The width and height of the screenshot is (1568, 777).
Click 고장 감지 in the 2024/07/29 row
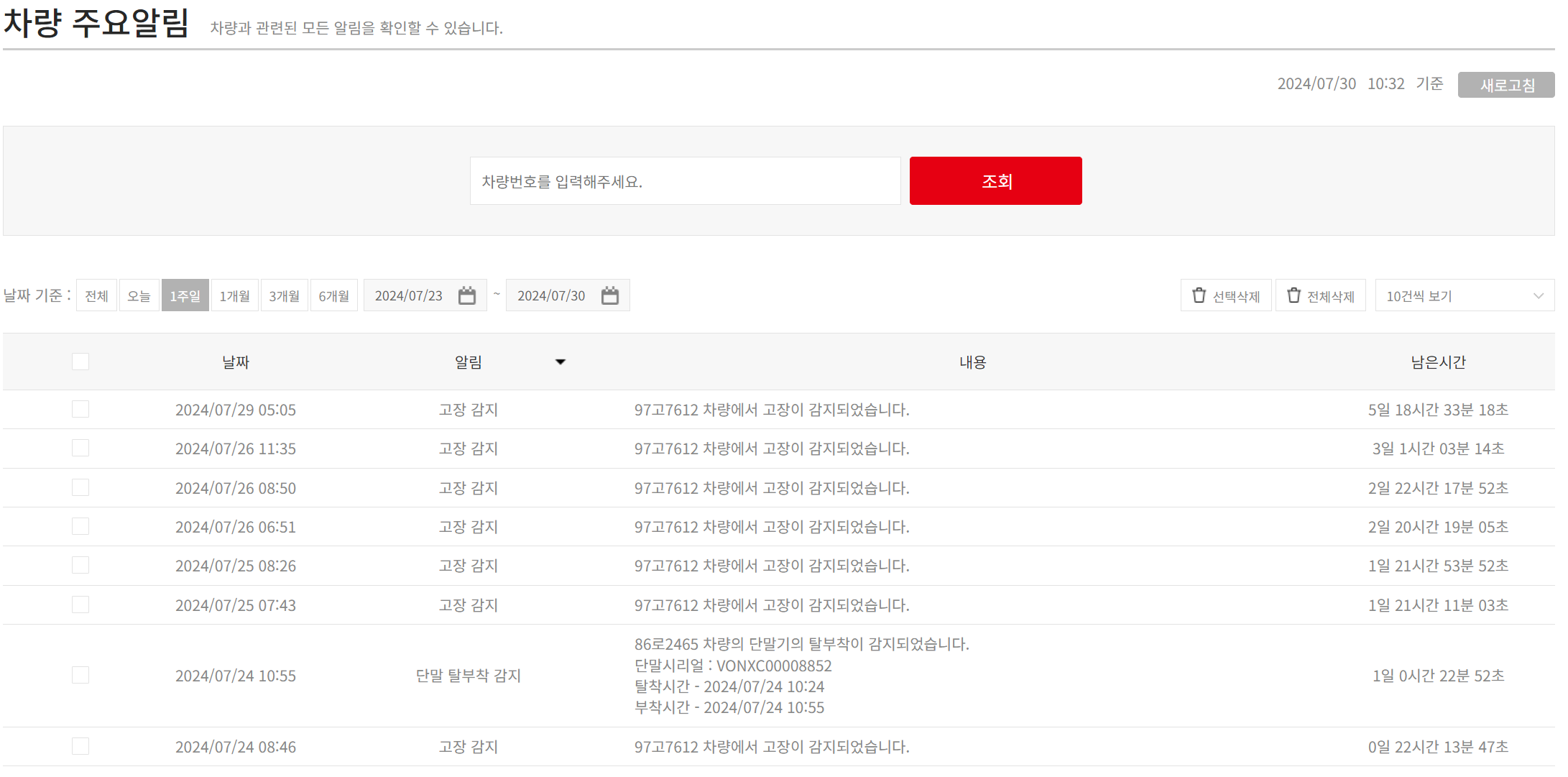(x=469, y=410)
